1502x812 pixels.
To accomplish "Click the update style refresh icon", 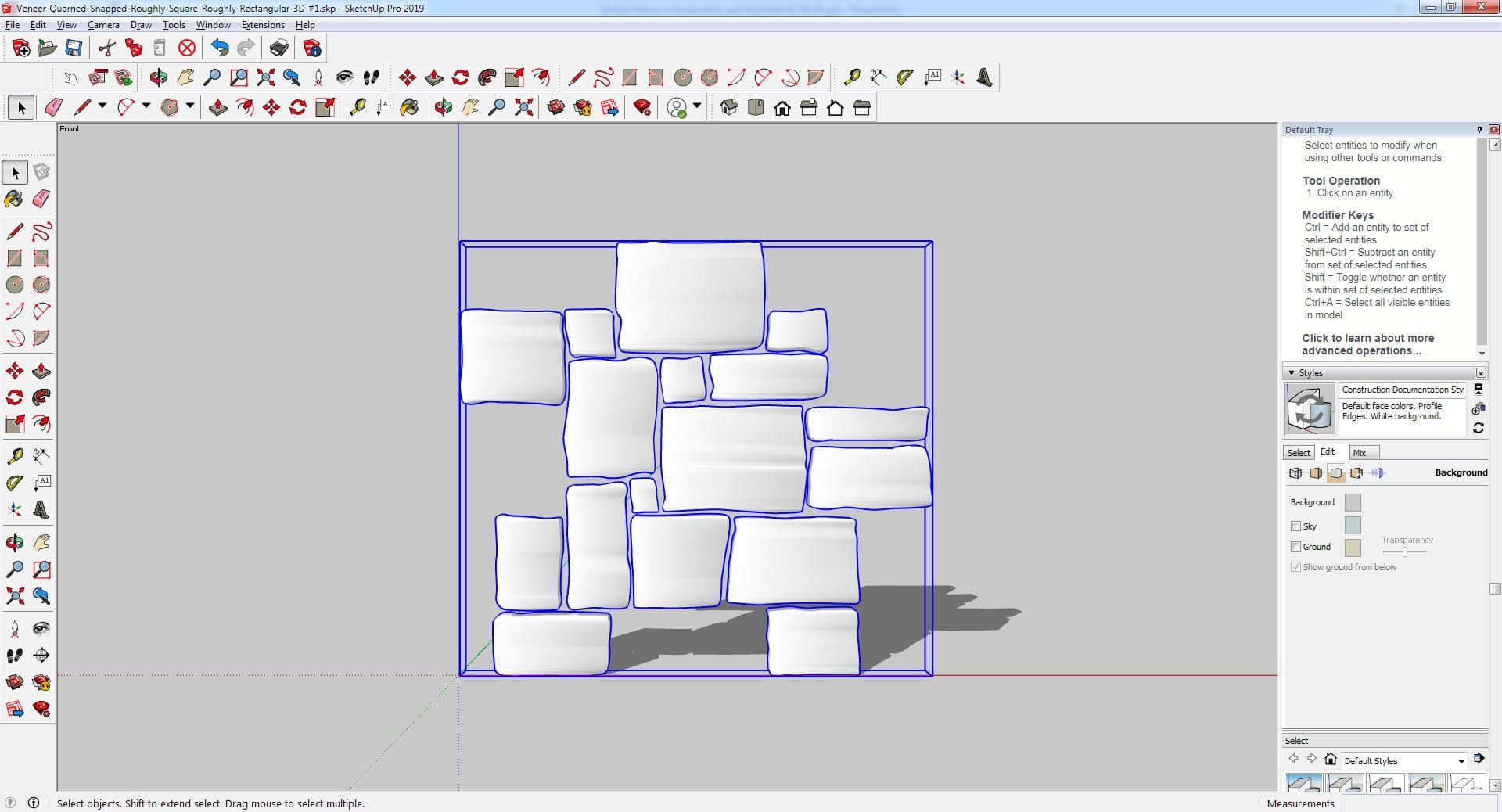I will pos(1478,428).
